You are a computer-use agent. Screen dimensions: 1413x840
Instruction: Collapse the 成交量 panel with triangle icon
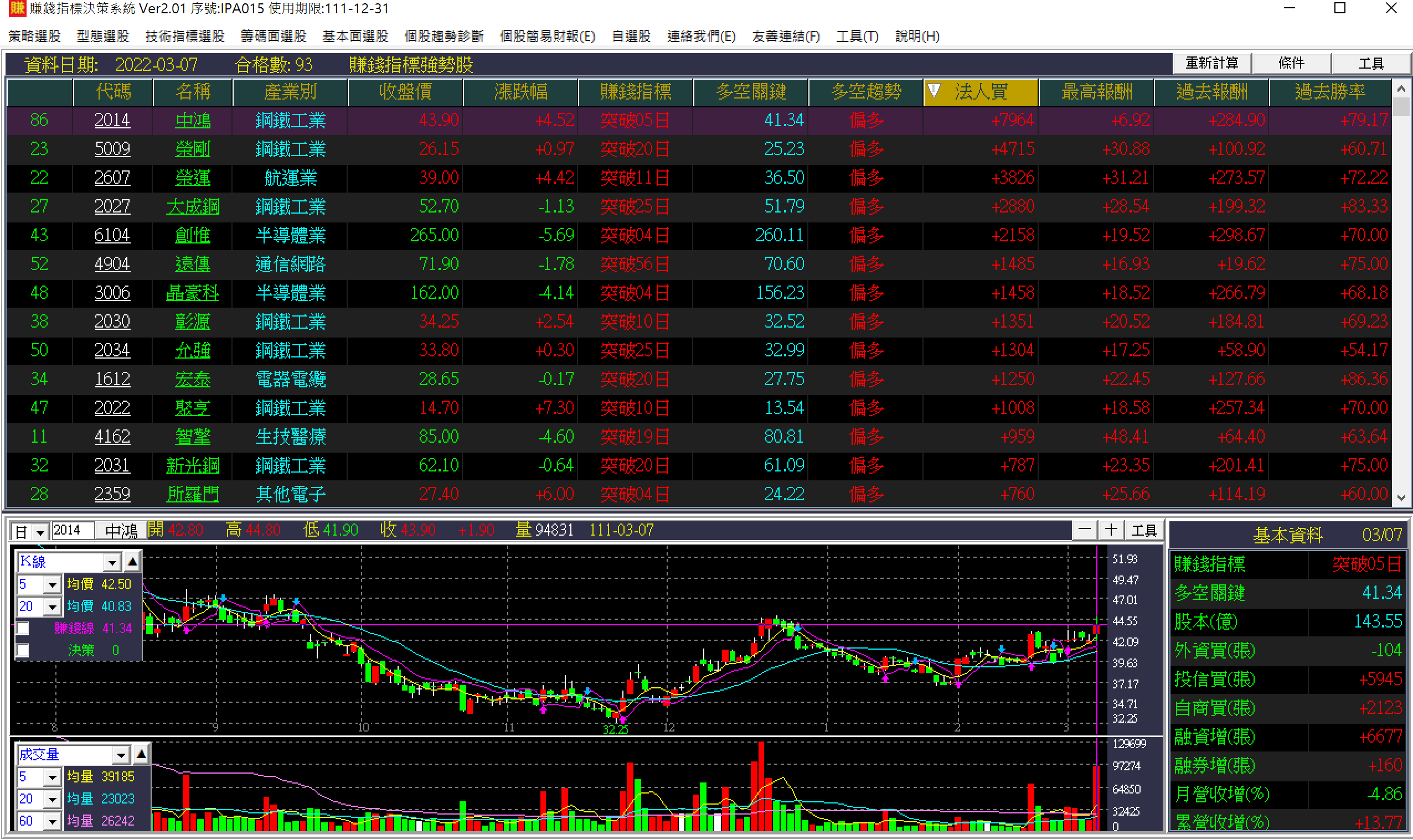(141, 754)
